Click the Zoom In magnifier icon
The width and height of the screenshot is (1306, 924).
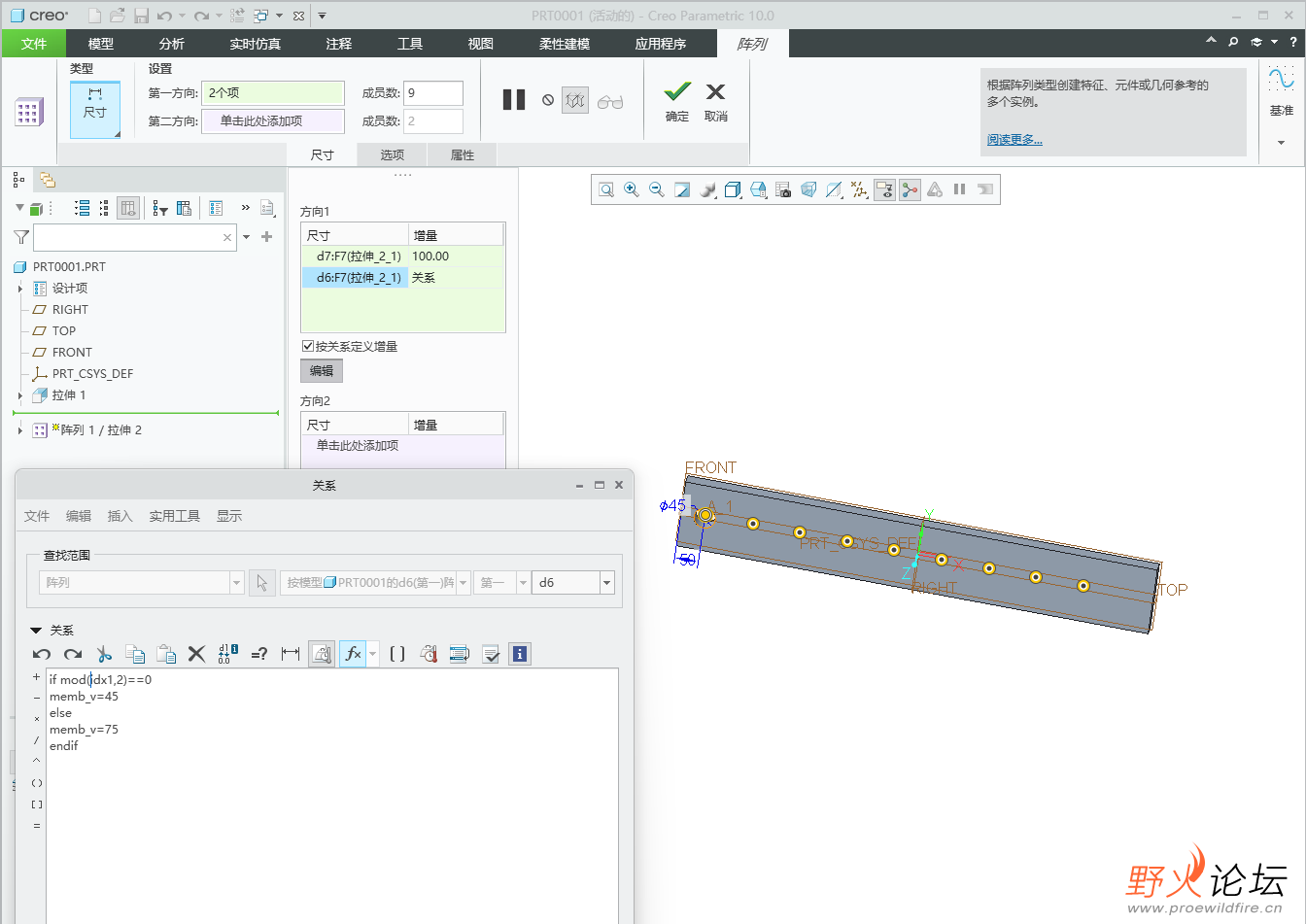[x=632, y=189]
